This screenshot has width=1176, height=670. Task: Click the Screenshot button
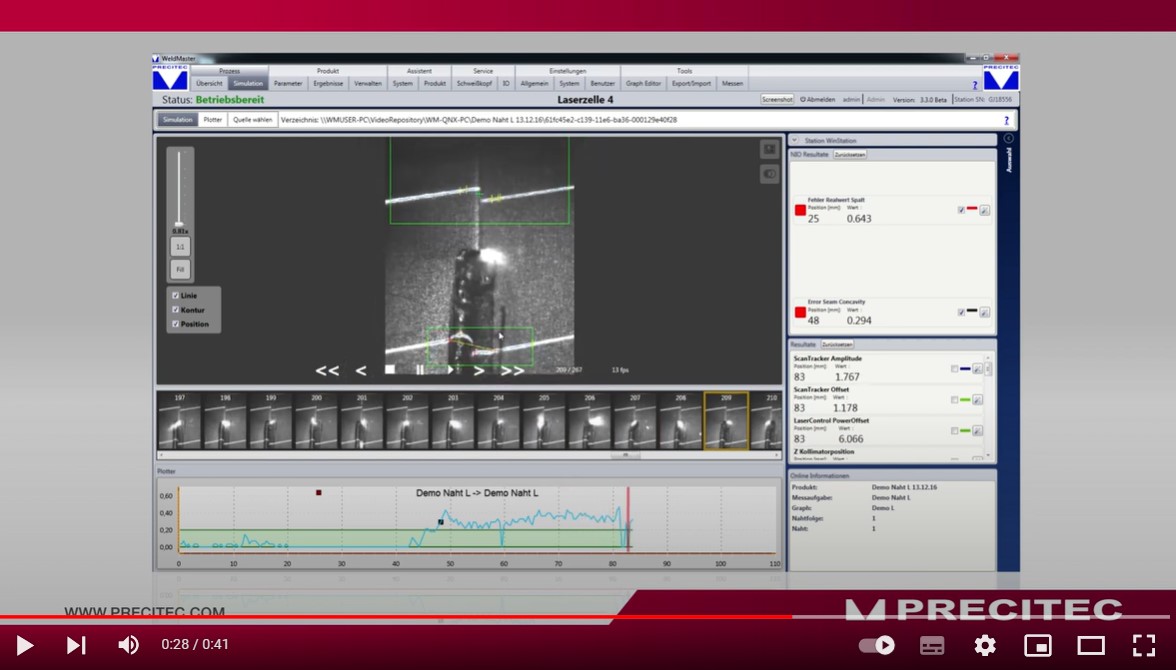(x=777, y=99)
